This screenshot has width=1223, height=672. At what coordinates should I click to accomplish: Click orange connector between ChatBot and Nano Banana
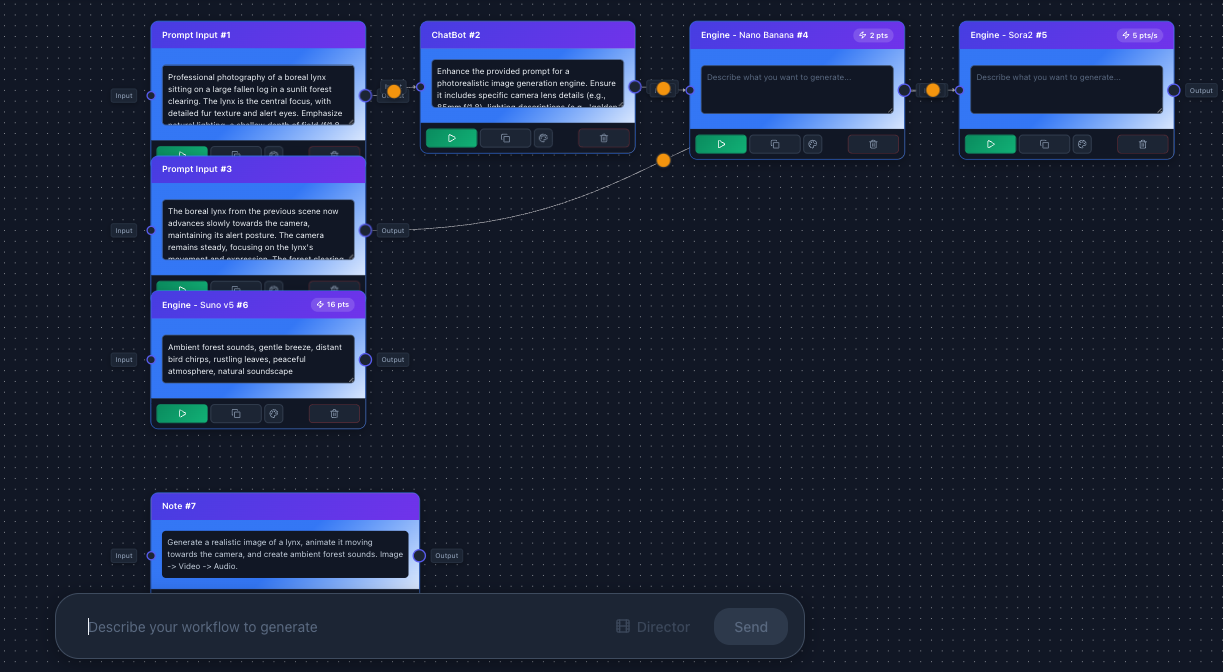coord(662,88)
